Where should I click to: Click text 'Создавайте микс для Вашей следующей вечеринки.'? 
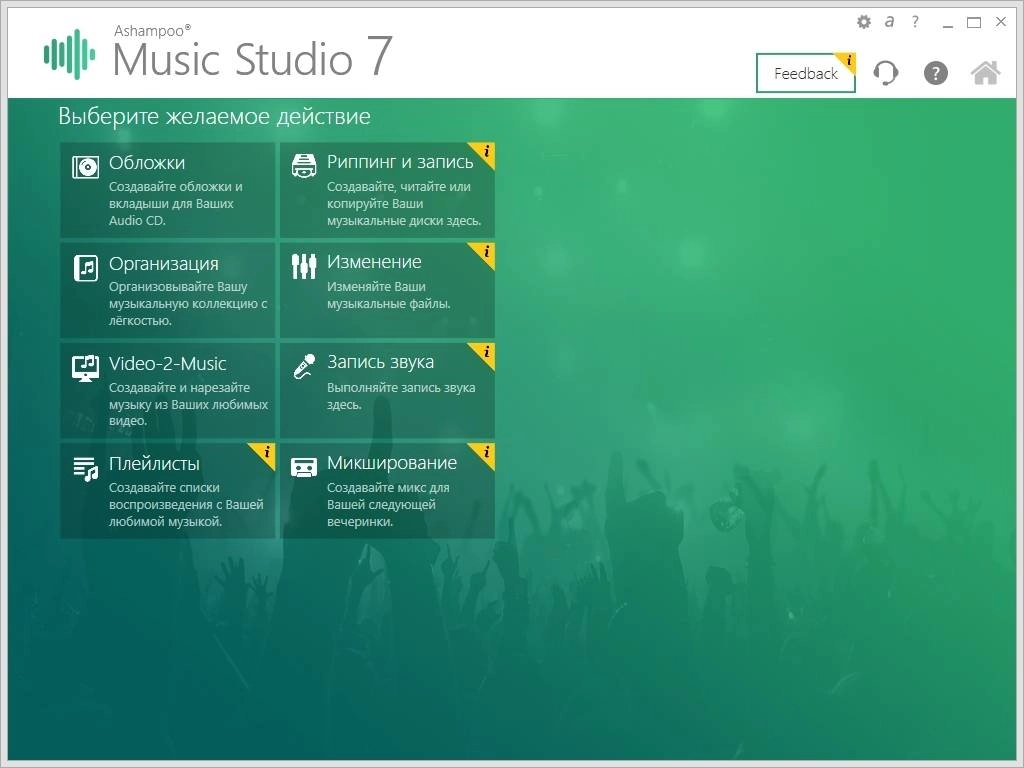click(x=388, y=505)
